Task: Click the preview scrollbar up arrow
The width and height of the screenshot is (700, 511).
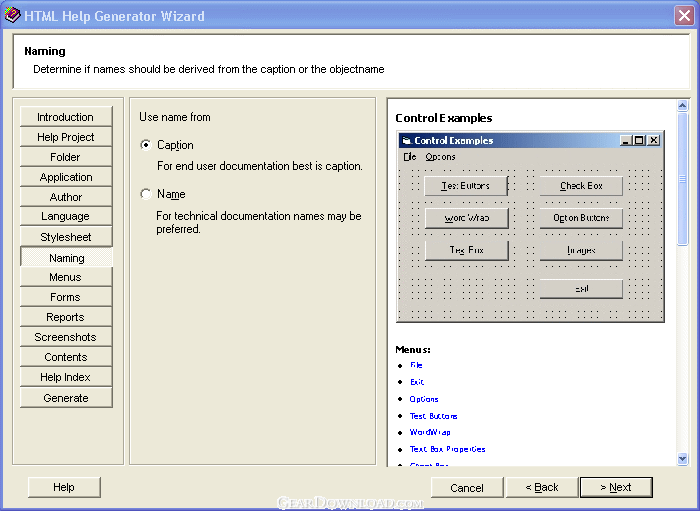Action: coord(682,105)
